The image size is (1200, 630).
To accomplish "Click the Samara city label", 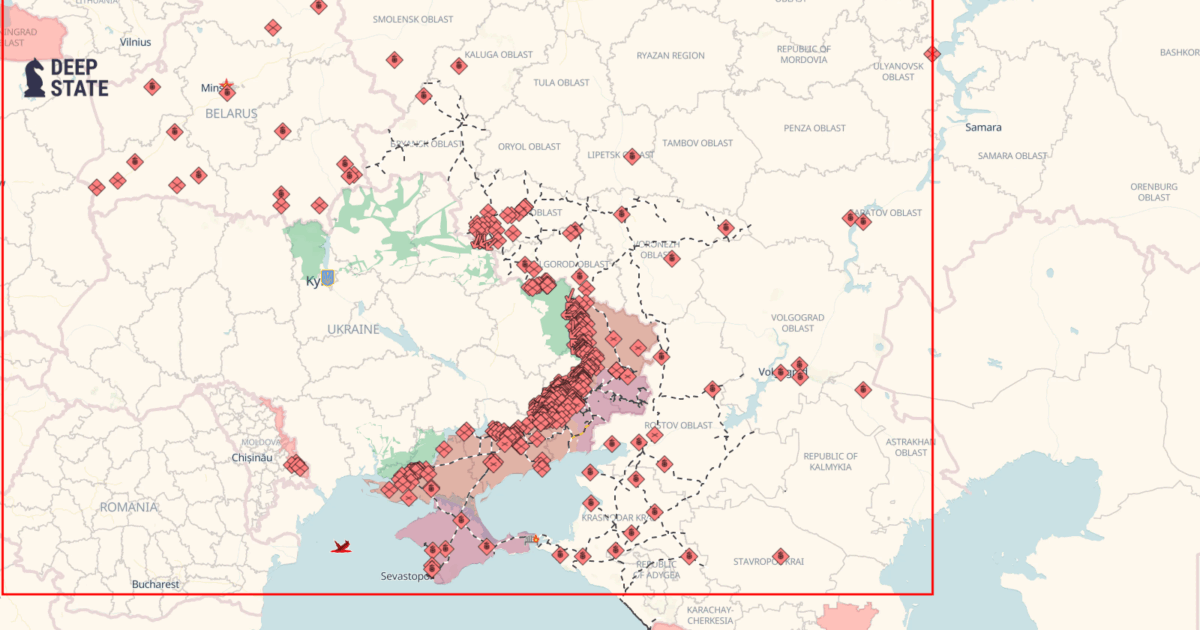I will [x=983, y=127].
